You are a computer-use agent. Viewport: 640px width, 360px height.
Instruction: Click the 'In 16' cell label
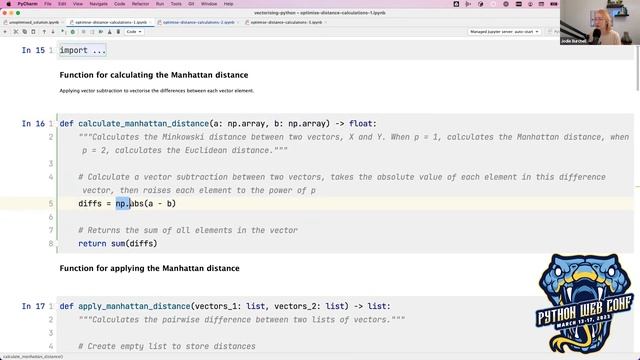click(33, 124)
